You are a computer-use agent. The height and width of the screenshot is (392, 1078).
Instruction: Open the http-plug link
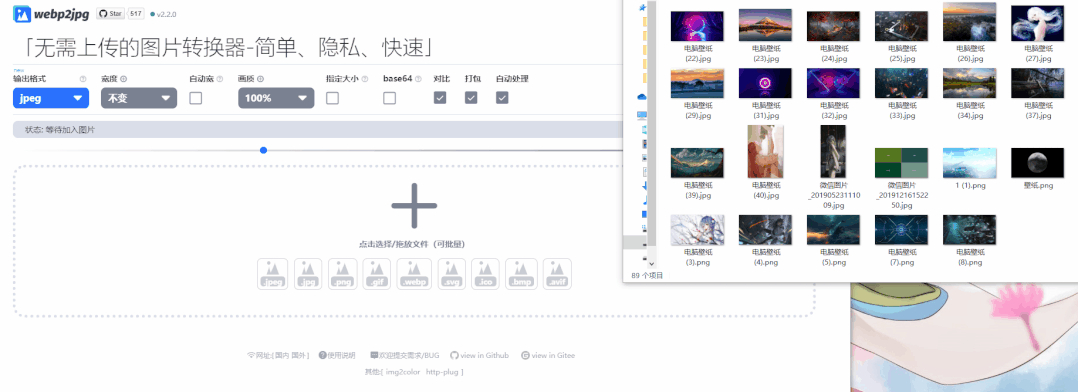[442, 372]
